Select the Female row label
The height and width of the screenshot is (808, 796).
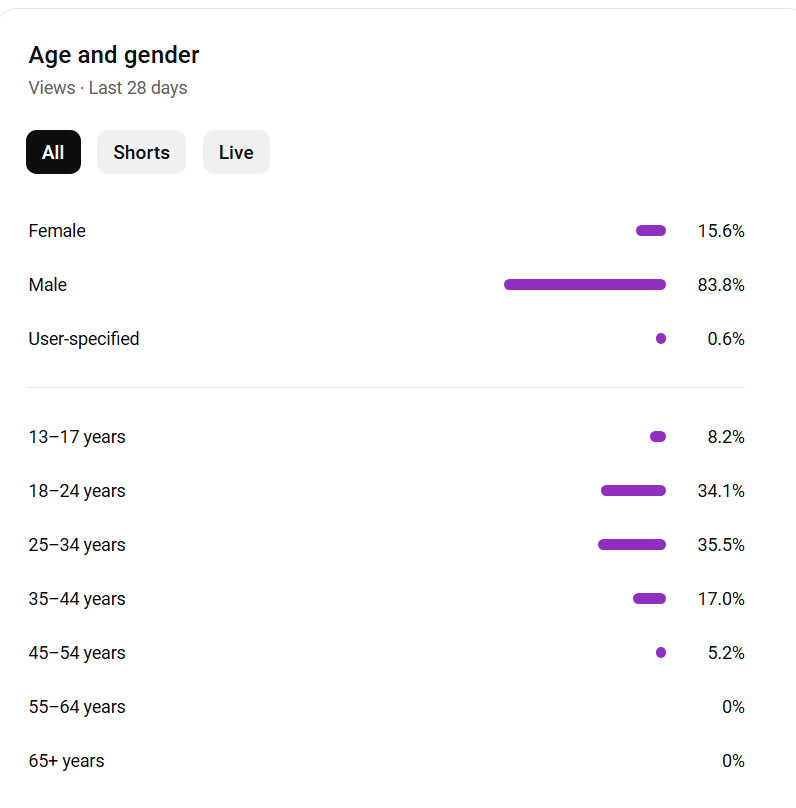click(x=57, y=231)
